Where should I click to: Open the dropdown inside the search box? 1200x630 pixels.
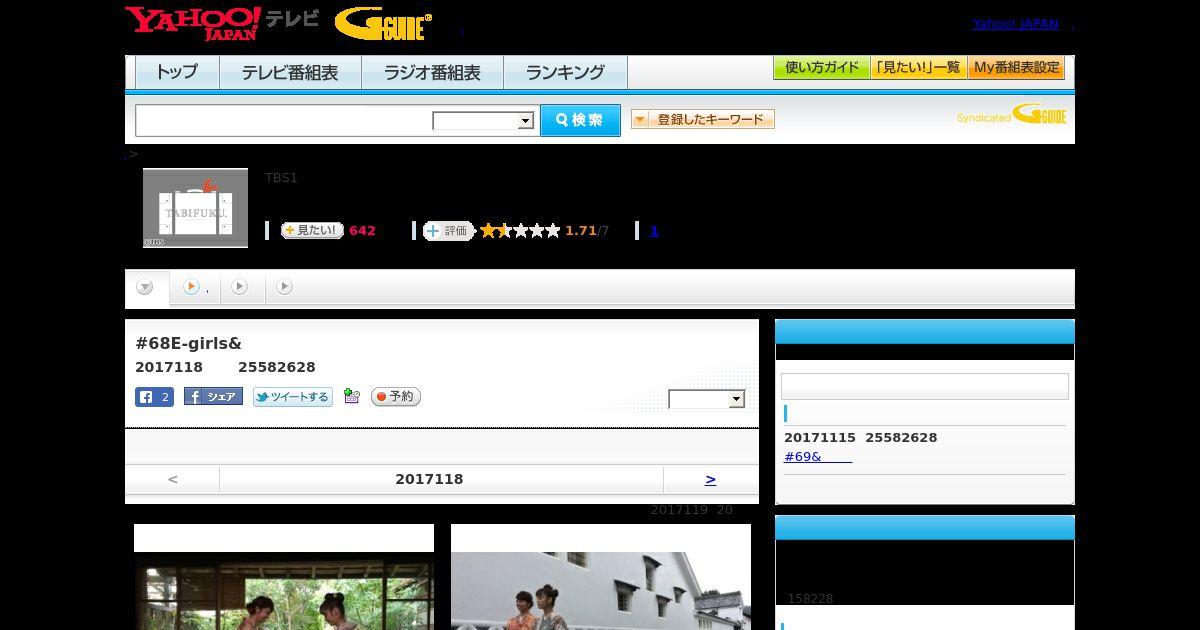pos(483,121)
